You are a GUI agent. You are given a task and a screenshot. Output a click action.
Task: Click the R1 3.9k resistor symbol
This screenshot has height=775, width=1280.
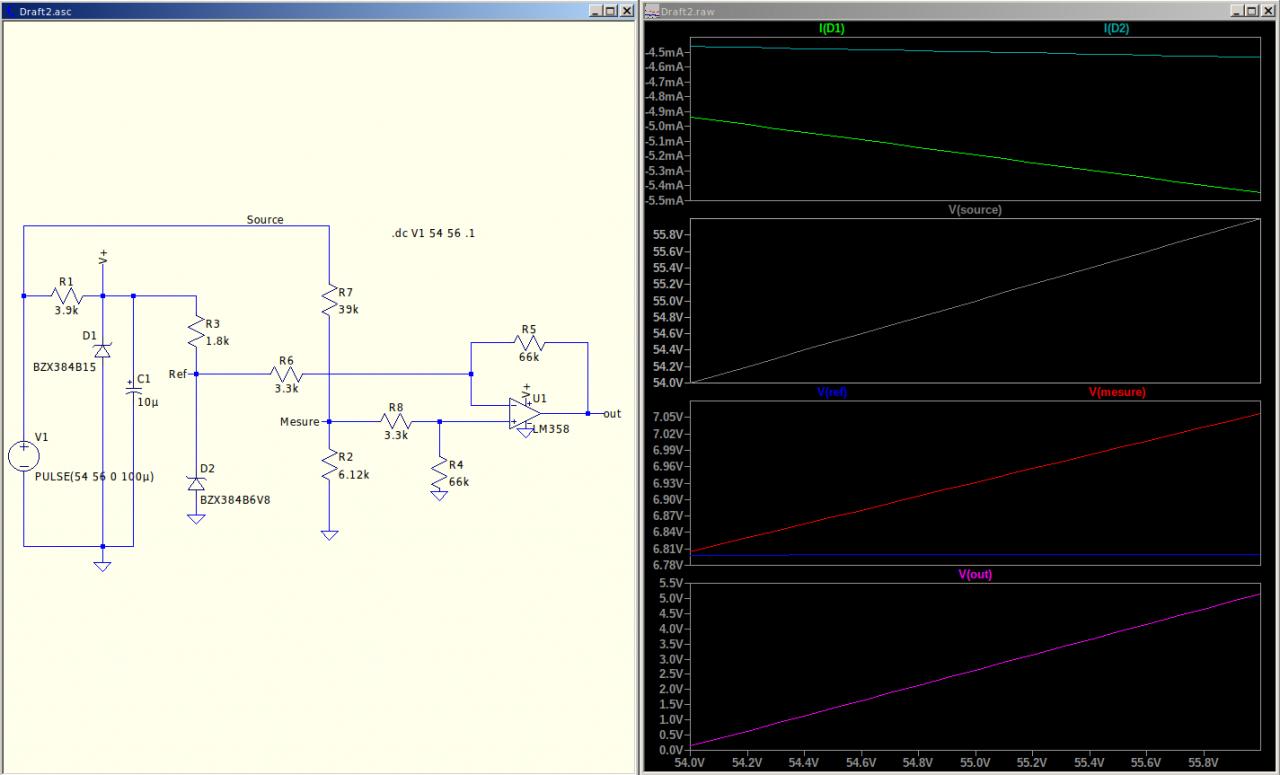66,296
